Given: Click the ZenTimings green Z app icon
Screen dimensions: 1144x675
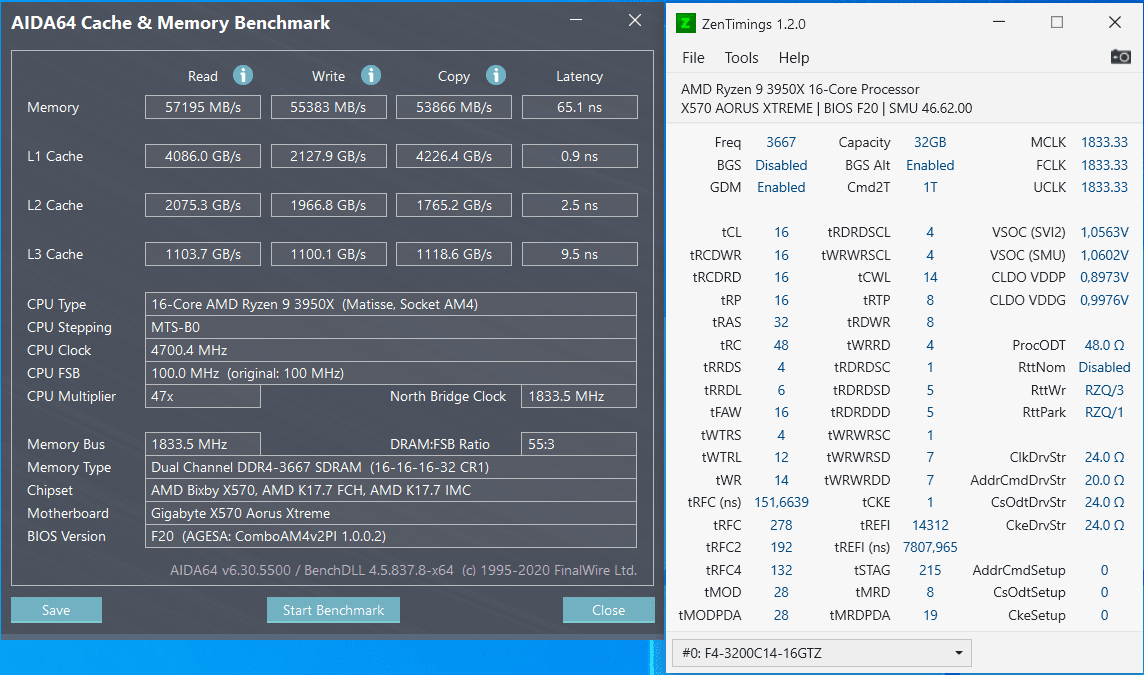Looking at the screenshot, I should (x=686, y=23).
